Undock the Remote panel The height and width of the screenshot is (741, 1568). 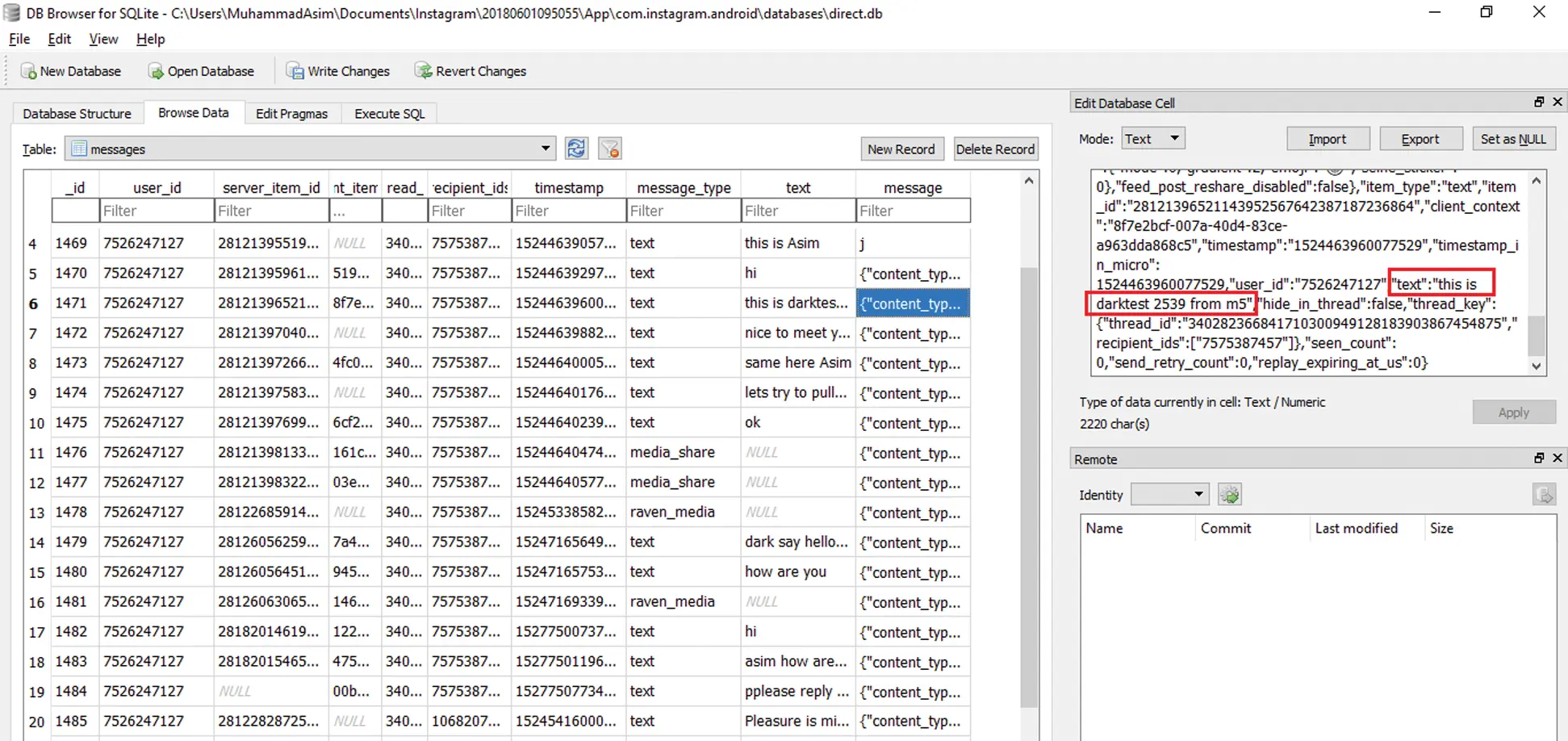pos(1539,458)
